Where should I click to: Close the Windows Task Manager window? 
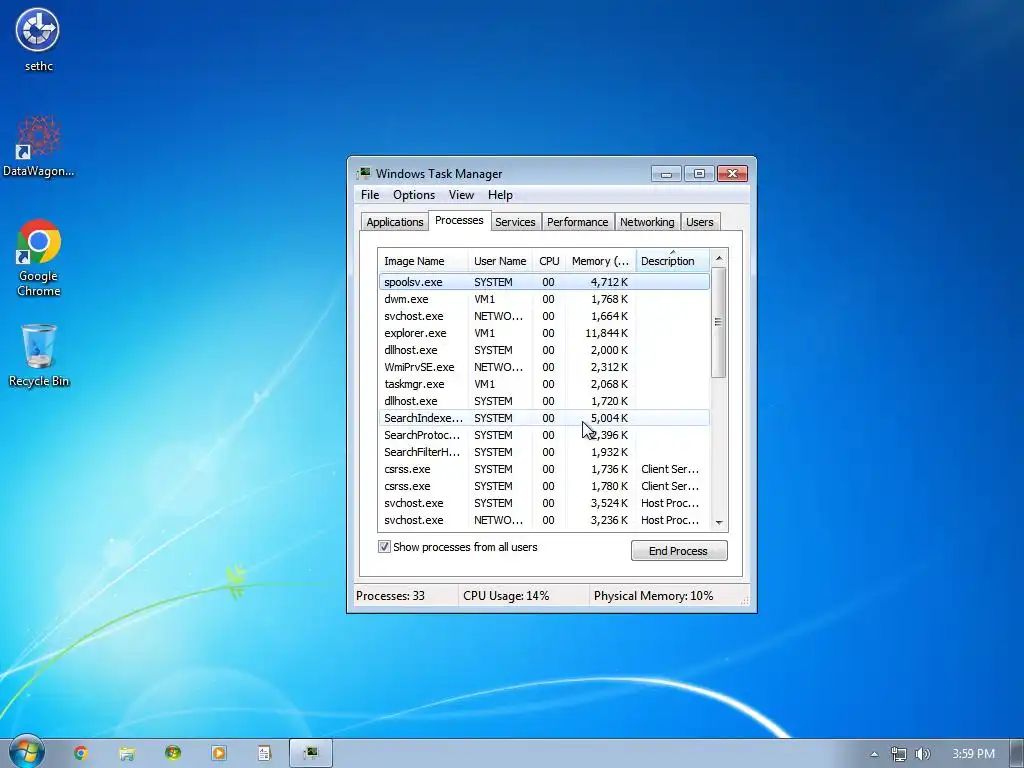point(733,174)
